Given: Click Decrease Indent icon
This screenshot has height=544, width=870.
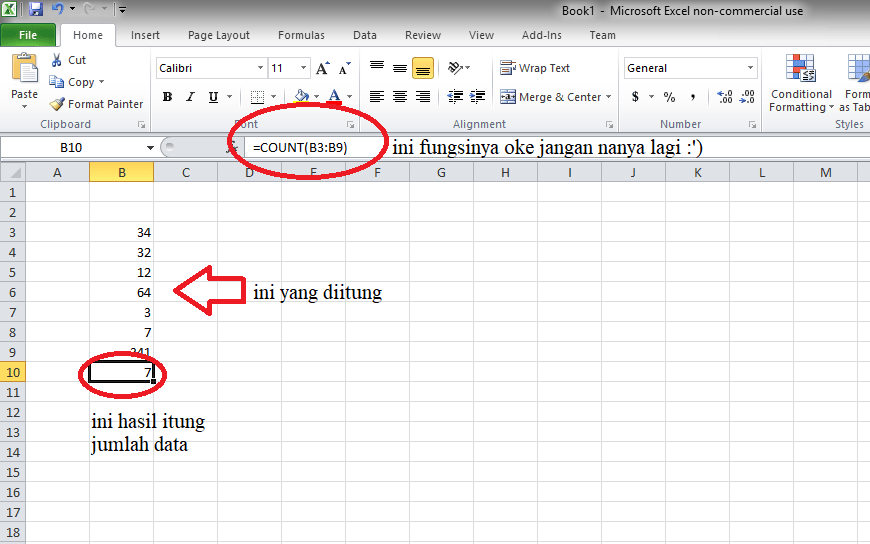Looking at the screenshot, I should click(455, 97).
